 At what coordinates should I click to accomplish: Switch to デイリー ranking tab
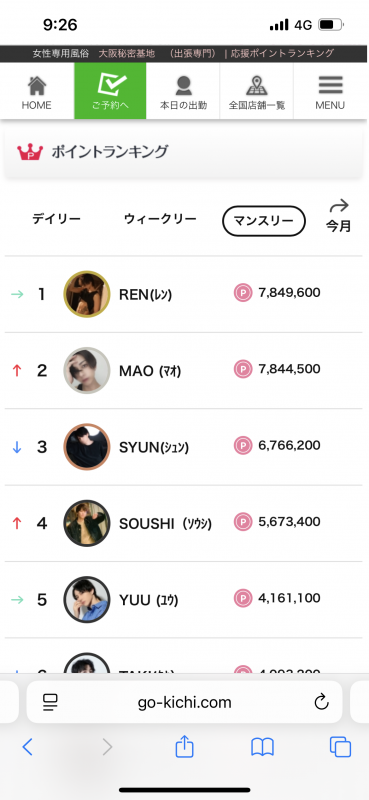[56, 219]
